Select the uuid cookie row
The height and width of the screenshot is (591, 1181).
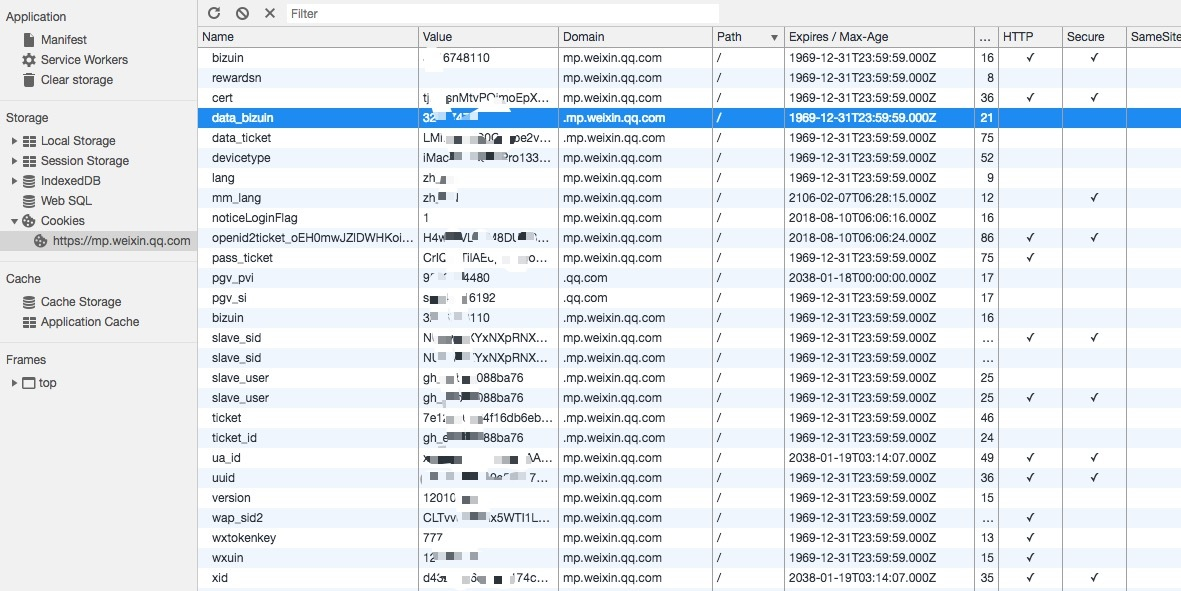(x=689, y=477)
